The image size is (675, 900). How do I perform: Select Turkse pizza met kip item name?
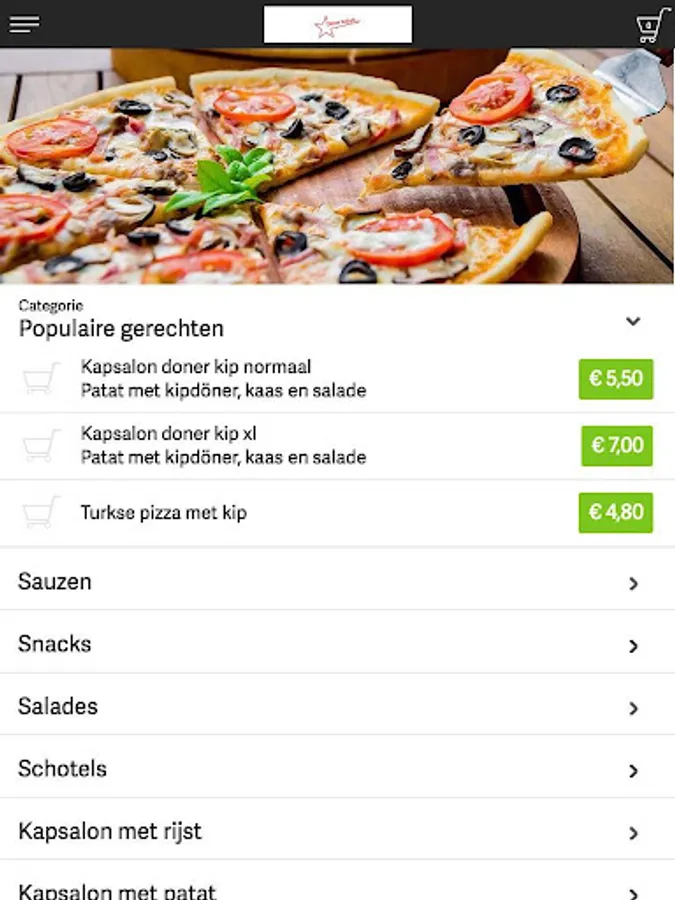(x=164, y=513)
